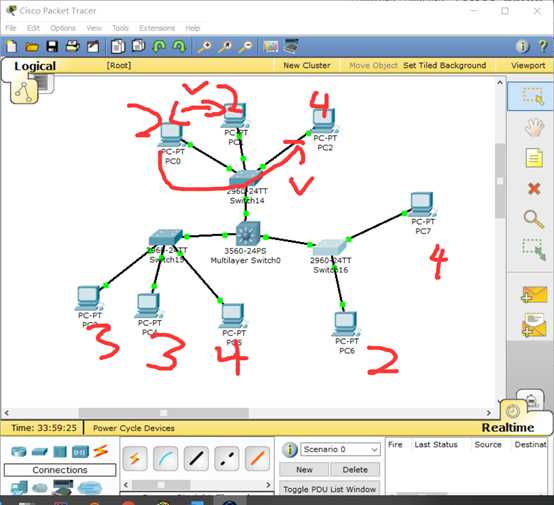Click the Print icon in toolbar
The width and height of the screenshot is (554, 505).
(73, 46)
